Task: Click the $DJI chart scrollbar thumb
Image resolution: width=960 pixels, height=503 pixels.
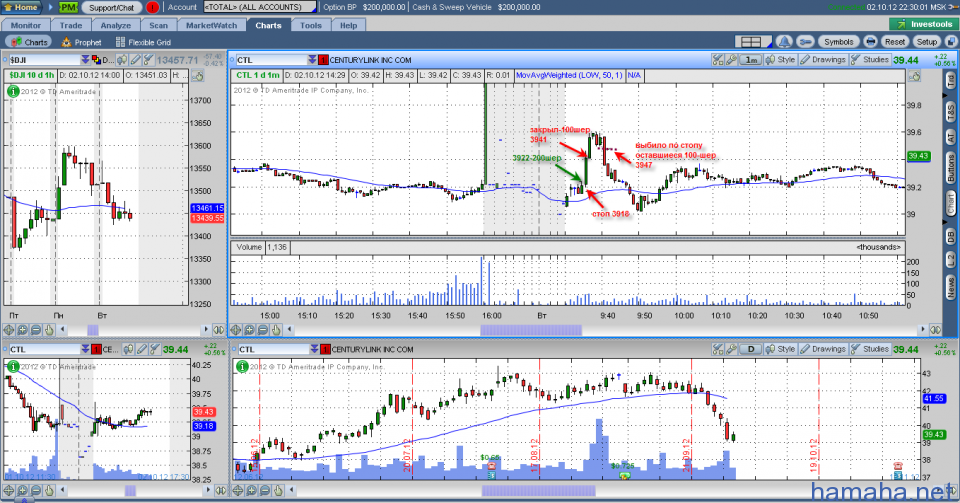Action: point(93,330)
